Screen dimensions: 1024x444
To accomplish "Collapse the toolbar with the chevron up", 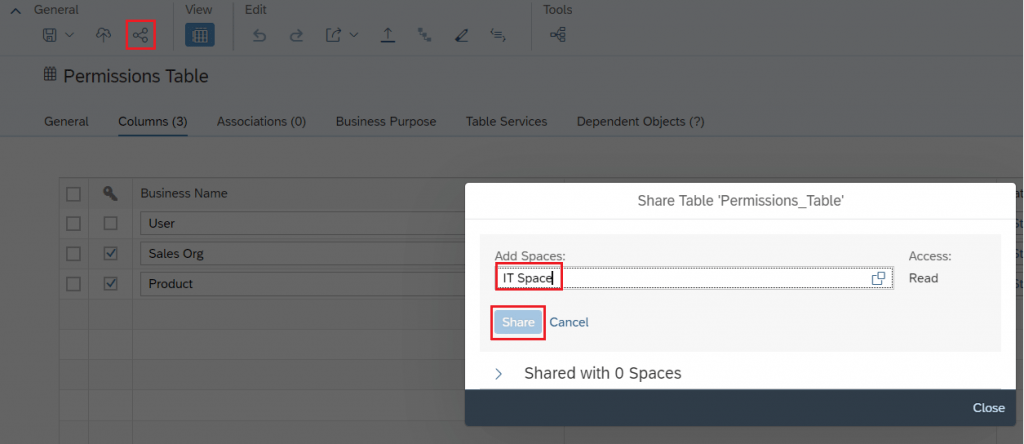I will tap(16, 11).
